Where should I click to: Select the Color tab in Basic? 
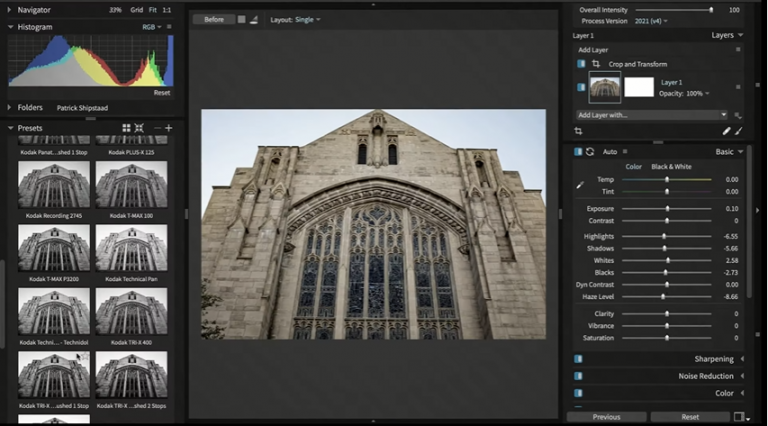pyautogui.click(x=633, y=166)
